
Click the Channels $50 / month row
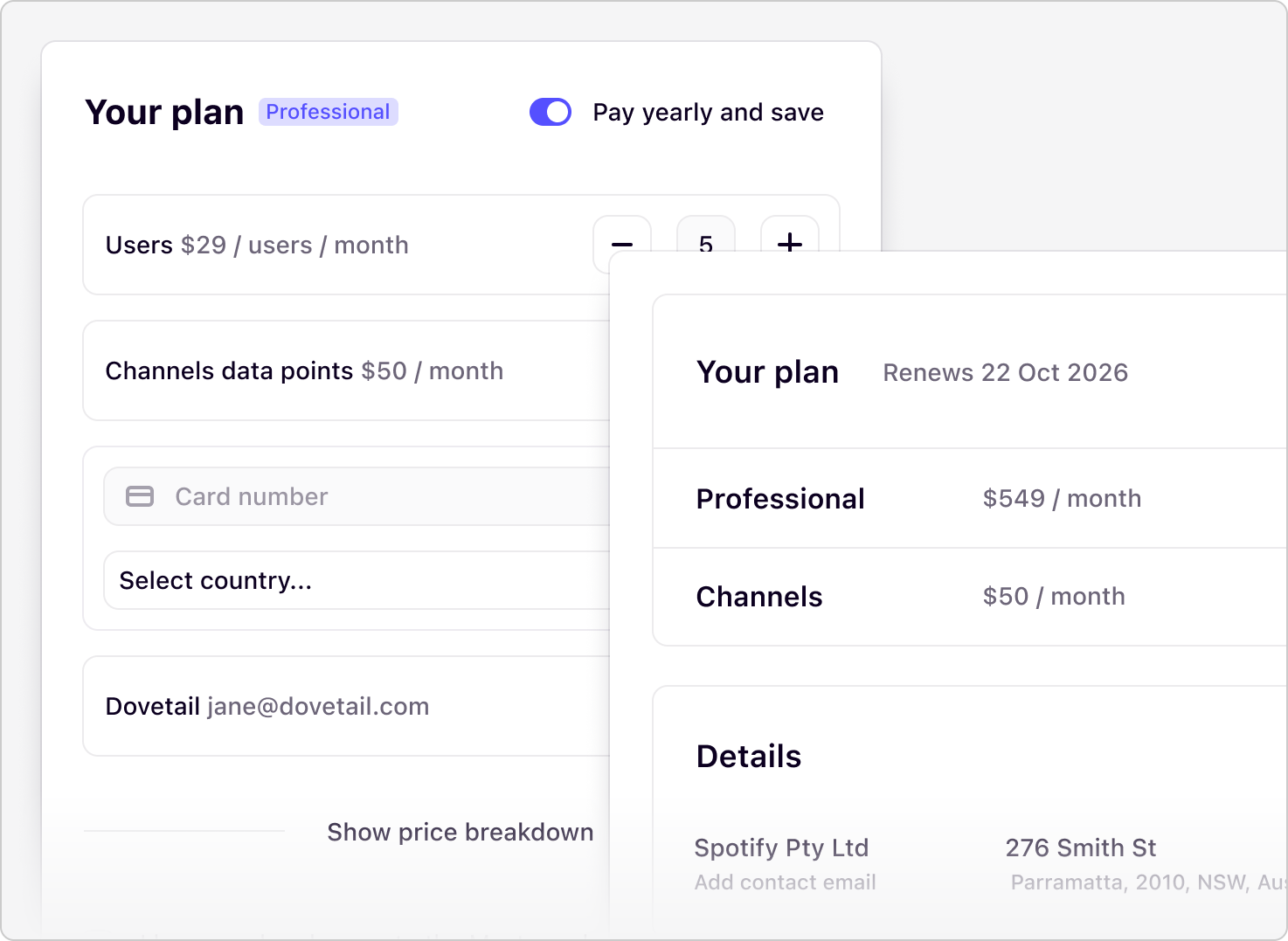point(970,597)
